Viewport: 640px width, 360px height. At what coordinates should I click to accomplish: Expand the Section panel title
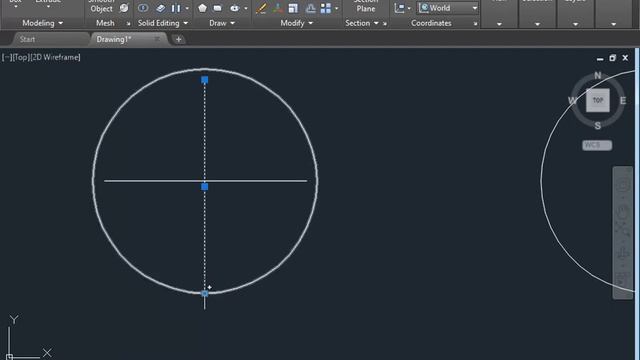[362, 23]
